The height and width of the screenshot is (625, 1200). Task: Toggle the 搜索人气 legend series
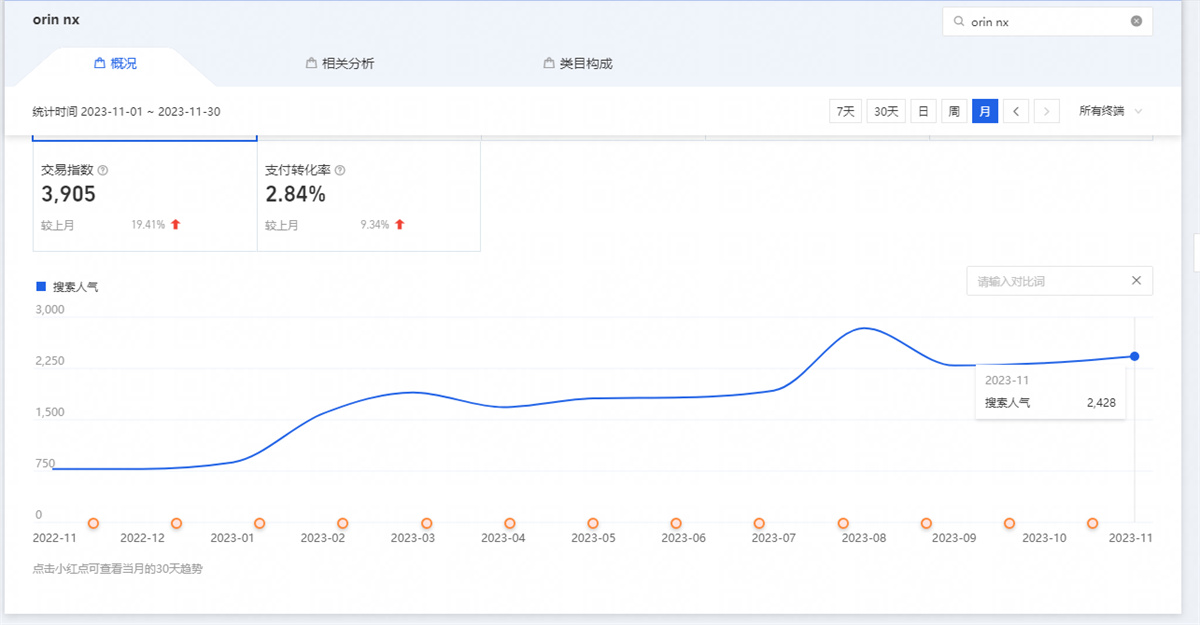click(68, 287)
